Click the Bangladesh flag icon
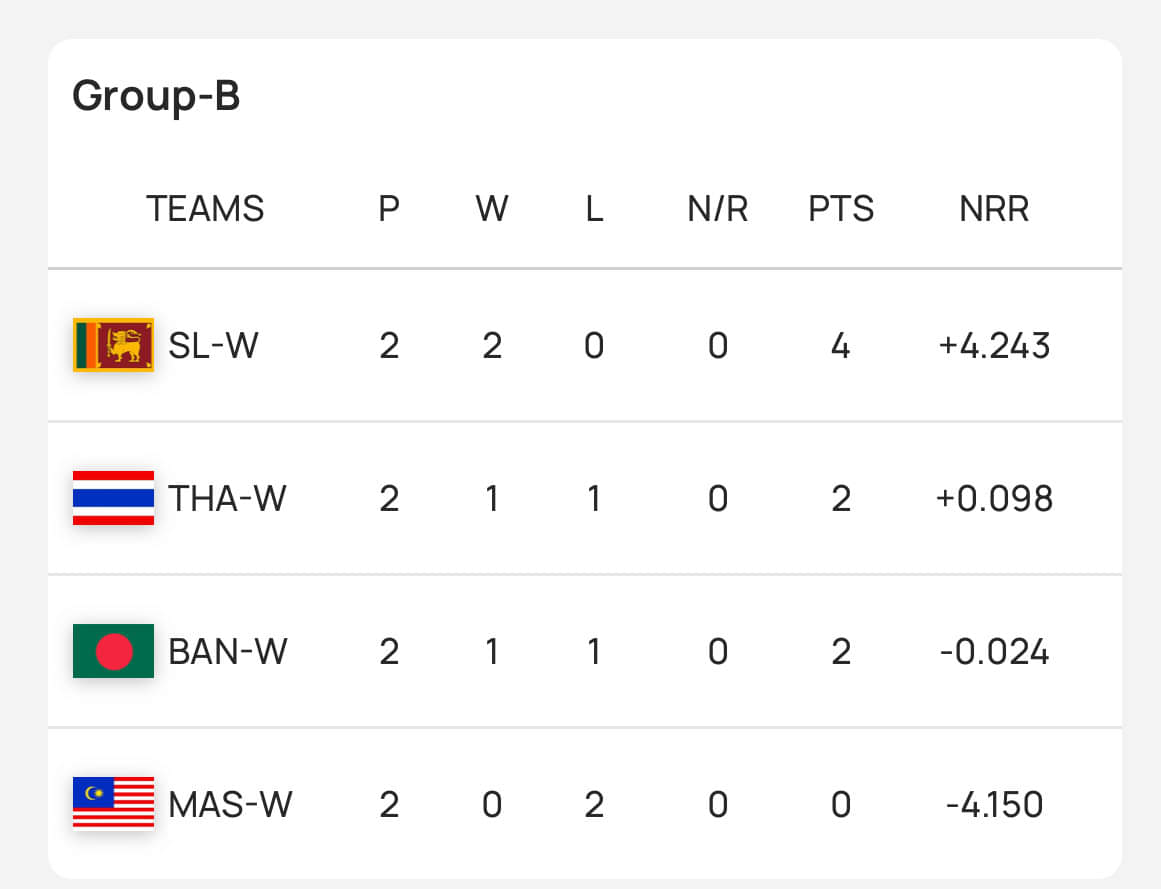The image size is (1161, 889). pos(113,651)
